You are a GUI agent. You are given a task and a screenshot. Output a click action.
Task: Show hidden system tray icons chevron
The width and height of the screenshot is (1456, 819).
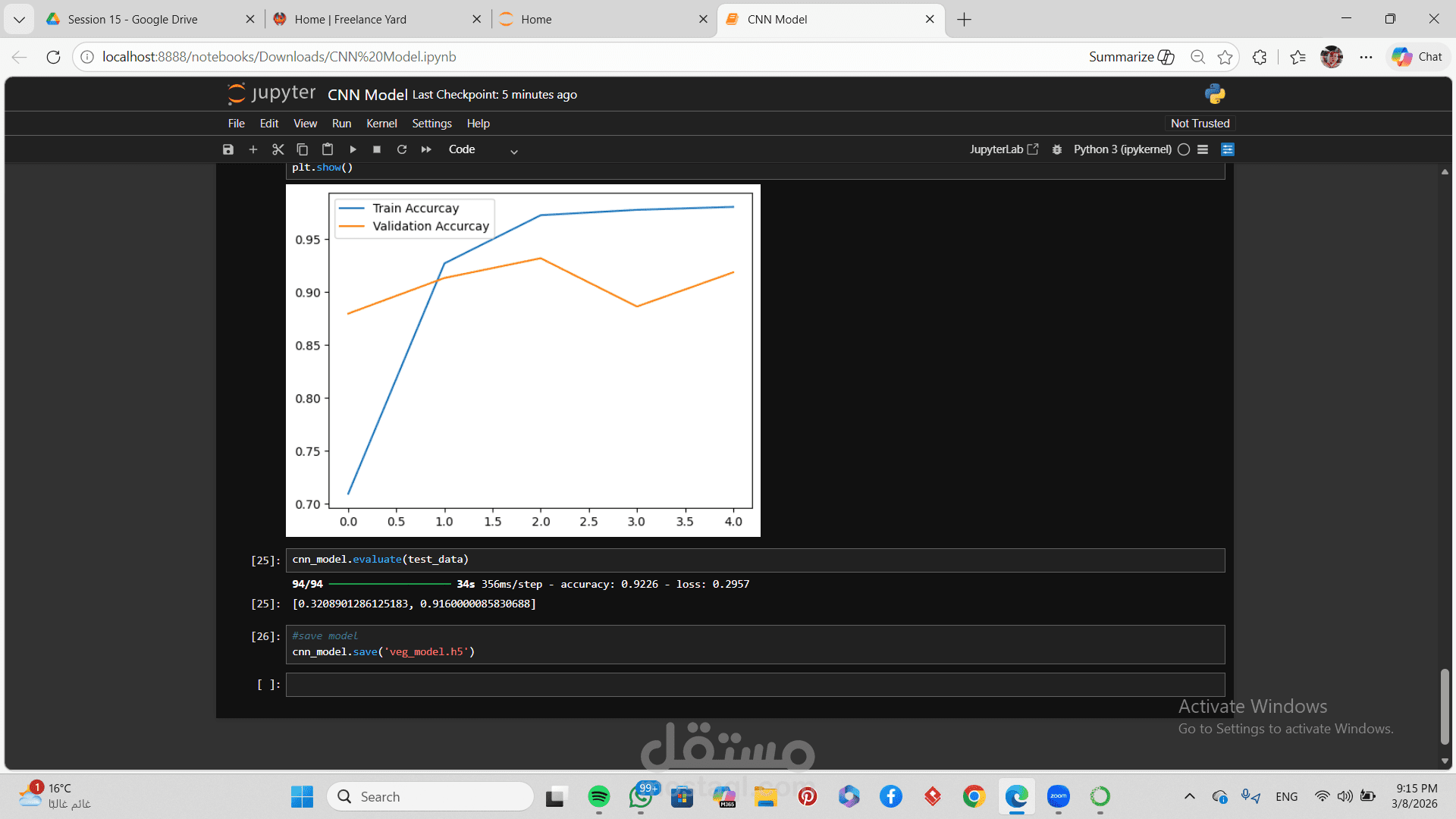coord(1190,796)
